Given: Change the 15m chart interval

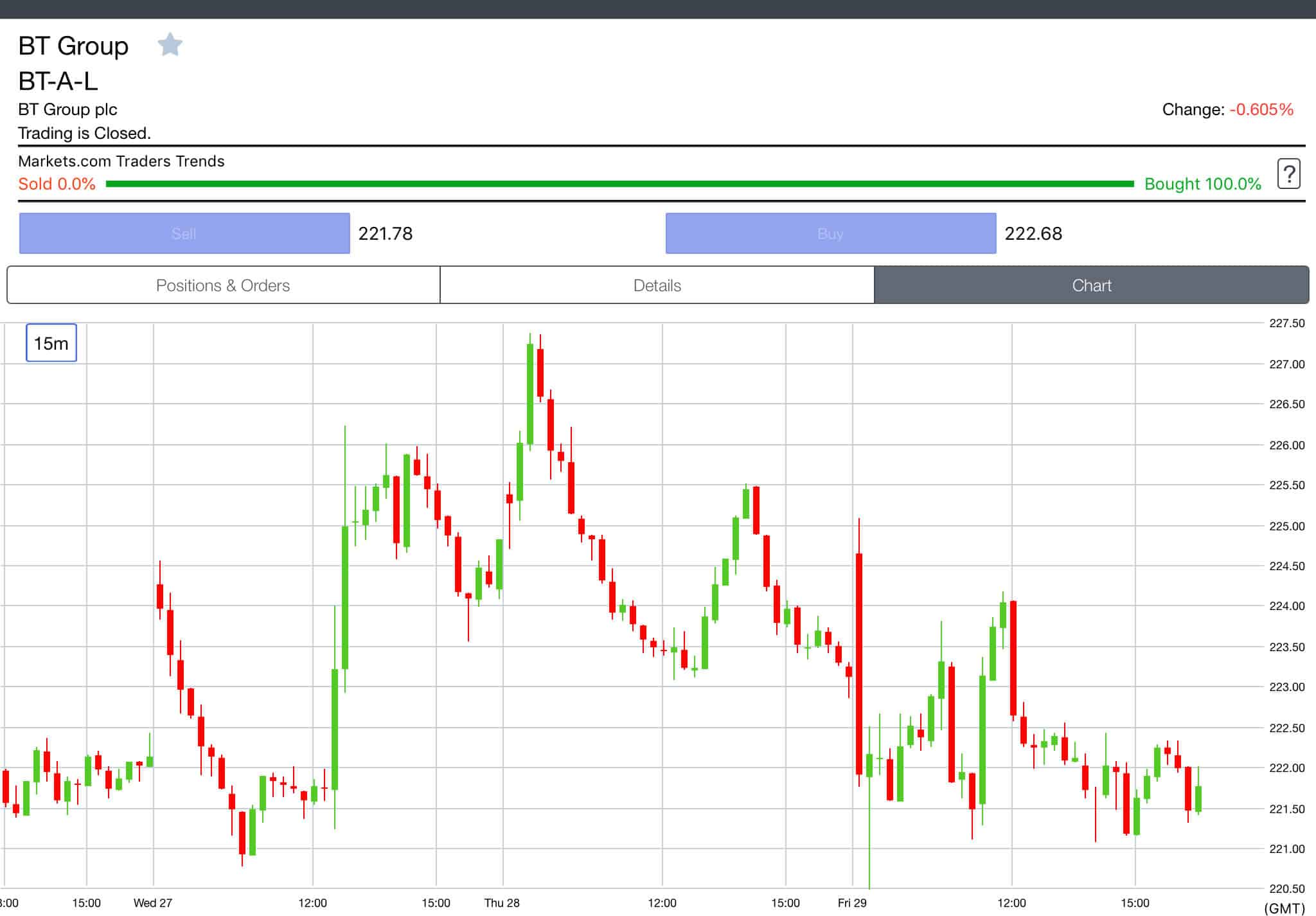Looking at the screenshot, I should click(51, 343).
